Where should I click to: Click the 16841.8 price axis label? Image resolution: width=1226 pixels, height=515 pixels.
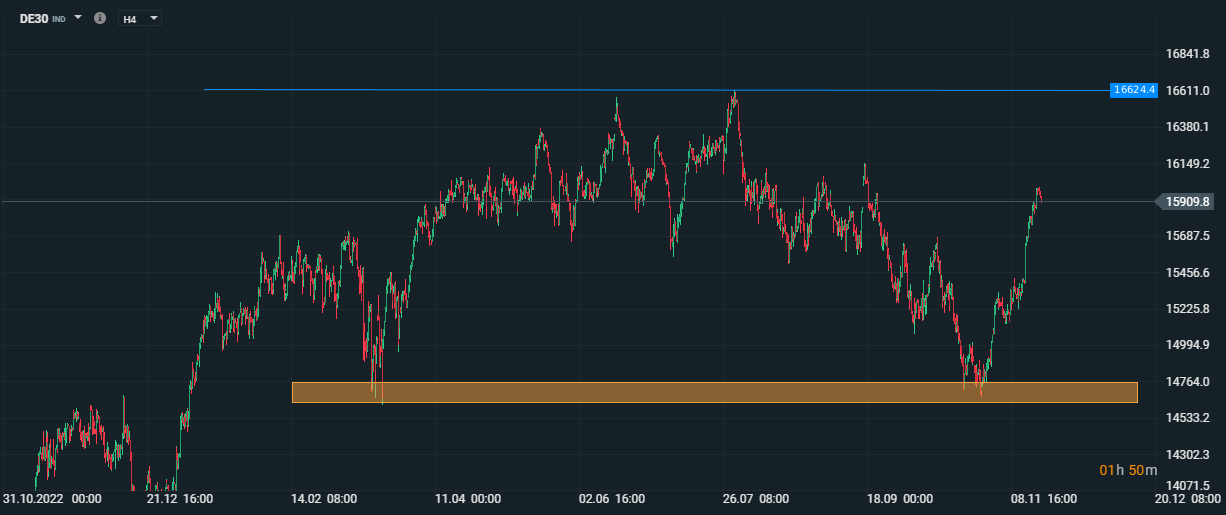pos(1188,54)
